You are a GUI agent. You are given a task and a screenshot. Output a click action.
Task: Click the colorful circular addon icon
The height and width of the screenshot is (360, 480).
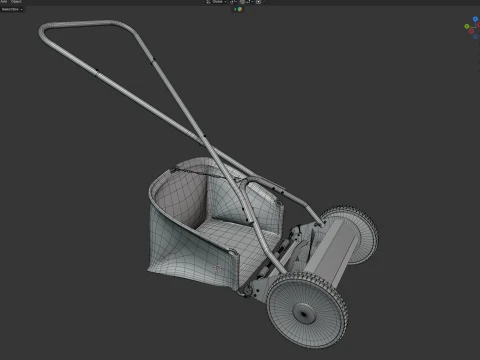pyautogui.click(x=240, y=9)
